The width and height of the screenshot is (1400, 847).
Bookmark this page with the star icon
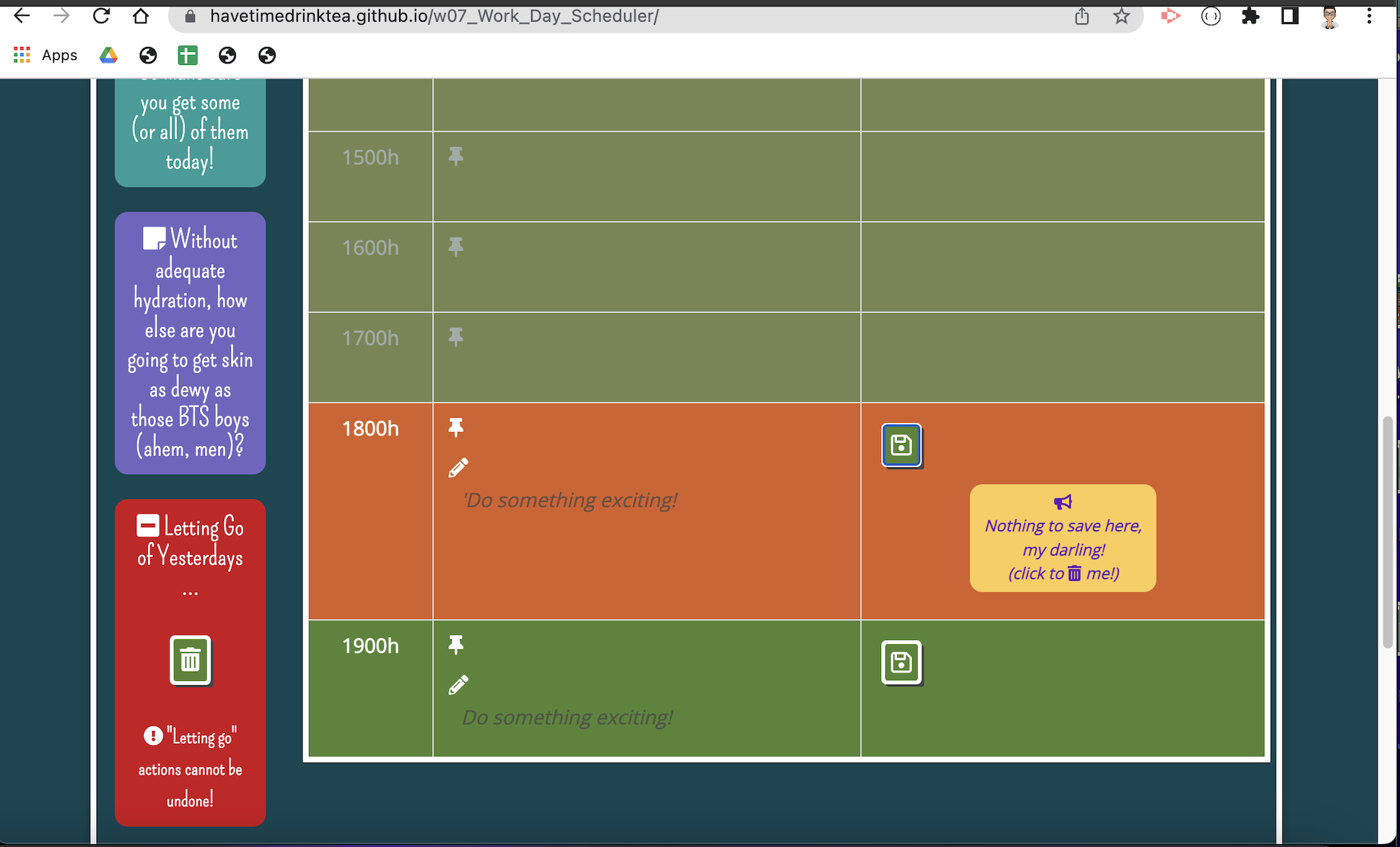click(1121, 16)
